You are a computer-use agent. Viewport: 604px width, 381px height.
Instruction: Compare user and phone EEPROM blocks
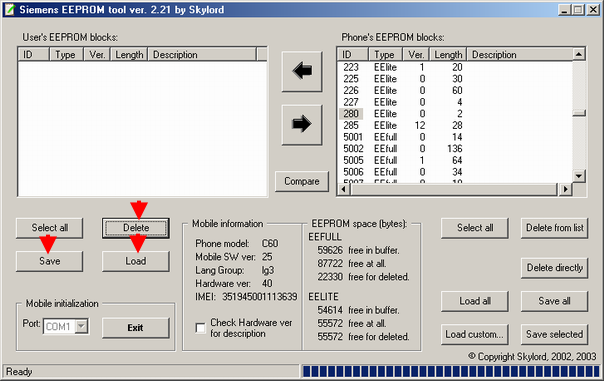(x=302, y=181)
